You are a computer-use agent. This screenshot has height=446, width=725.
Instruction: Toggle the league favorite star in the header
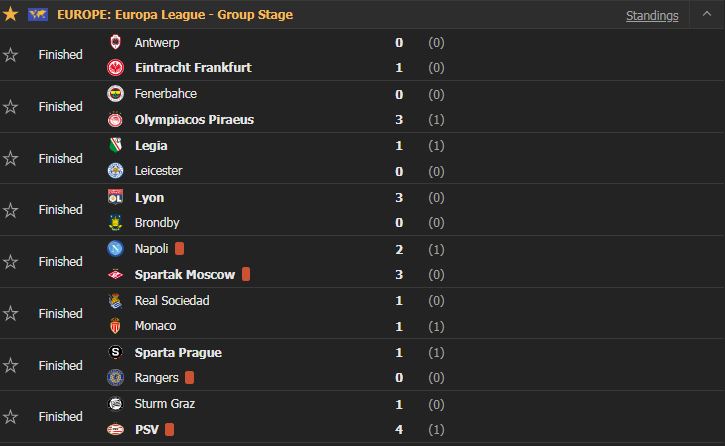pos(11,15)
